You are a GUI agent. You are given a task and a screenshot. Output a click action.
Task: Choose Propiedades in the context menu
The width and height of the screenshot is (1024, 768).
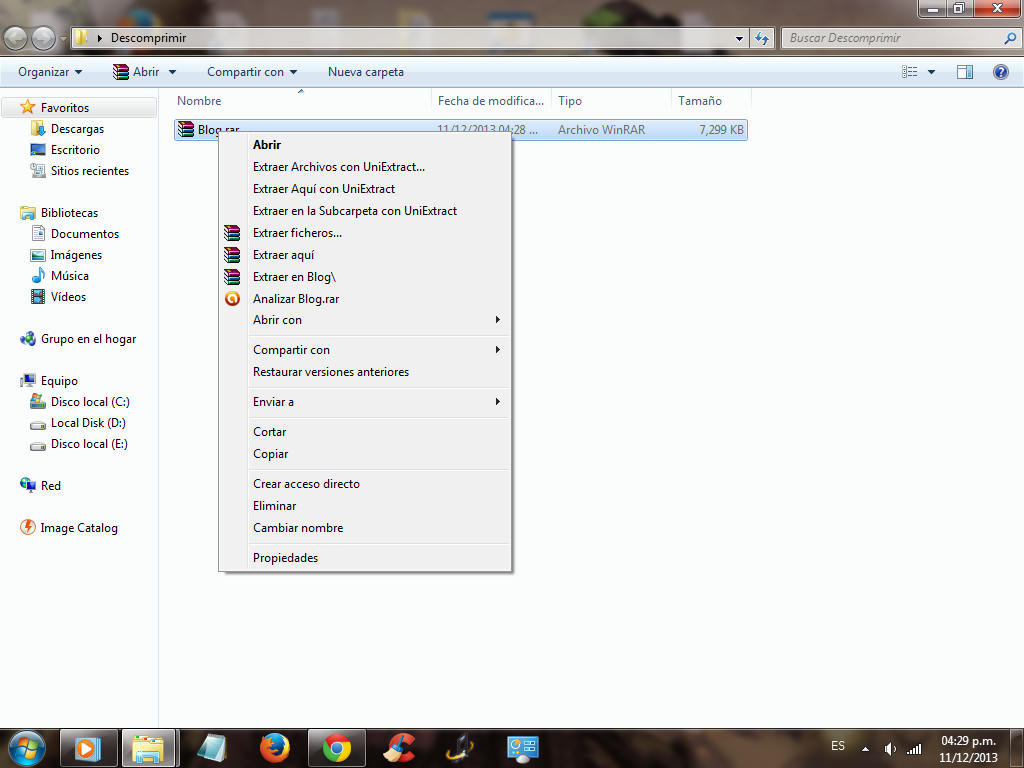point(285,558)
